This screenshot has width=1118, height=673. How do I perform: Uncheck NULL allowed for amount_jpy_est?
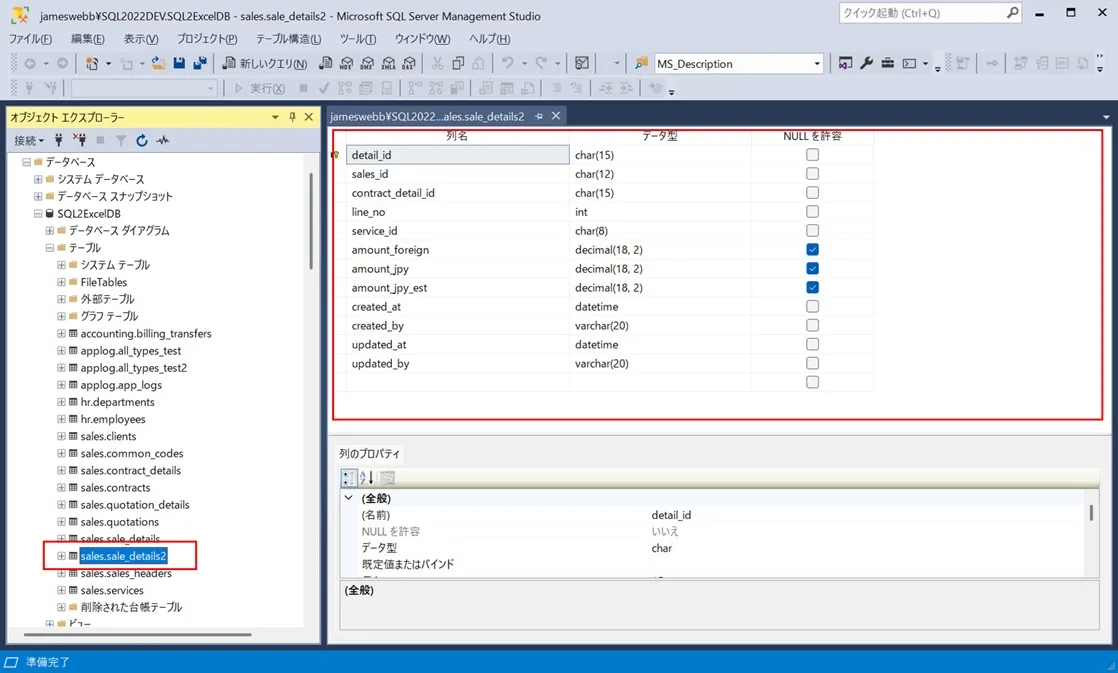click(x=812, y=287)
